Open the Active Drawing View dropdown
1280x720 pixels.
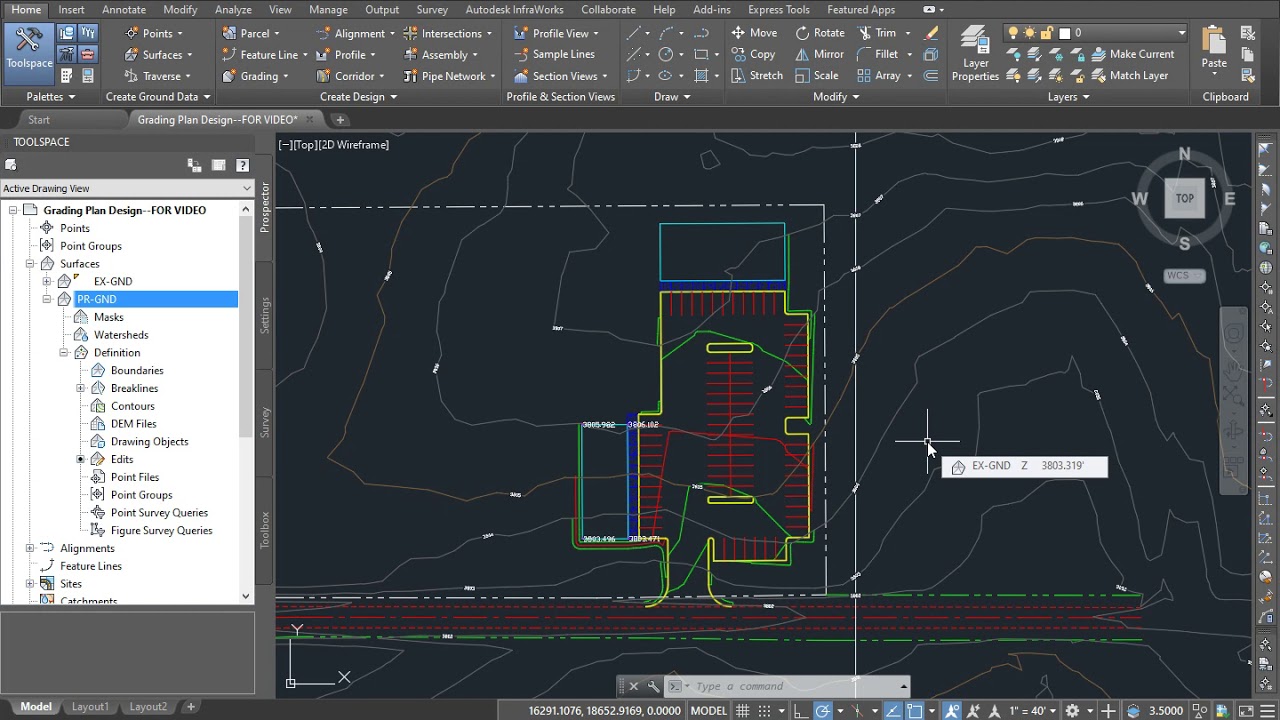pos(127,188)
